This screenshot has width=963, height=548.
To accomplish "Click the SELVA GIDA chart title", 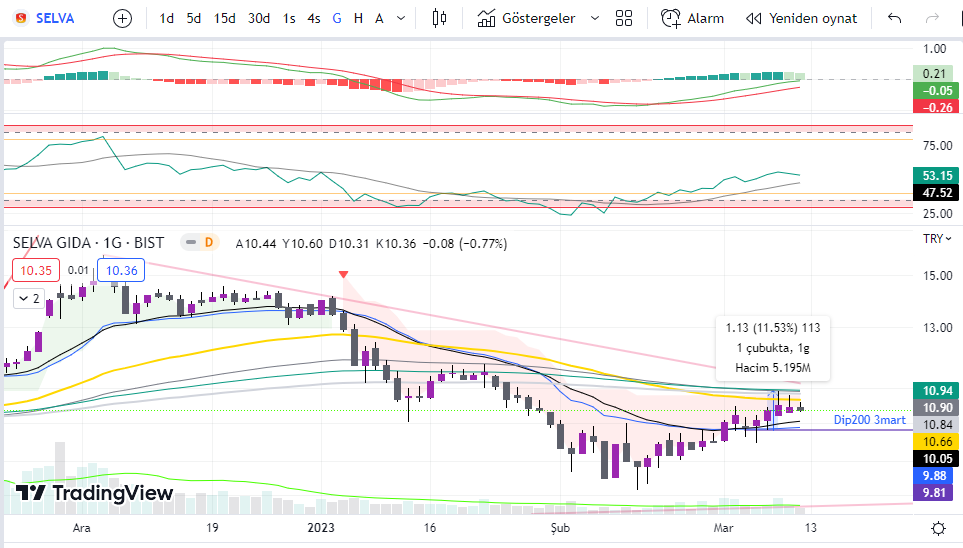I will coord(88,243).
